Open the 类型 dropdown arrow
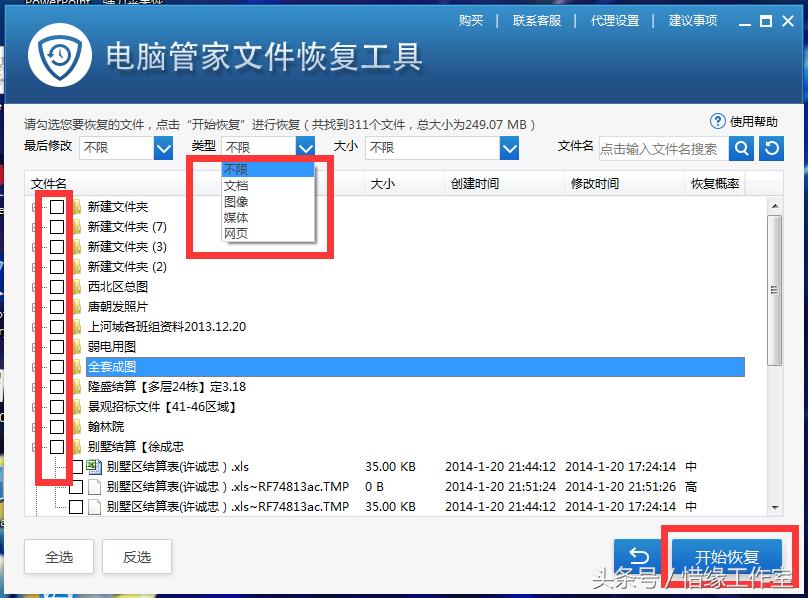This screenshot has width=808, height=598. 306,146
